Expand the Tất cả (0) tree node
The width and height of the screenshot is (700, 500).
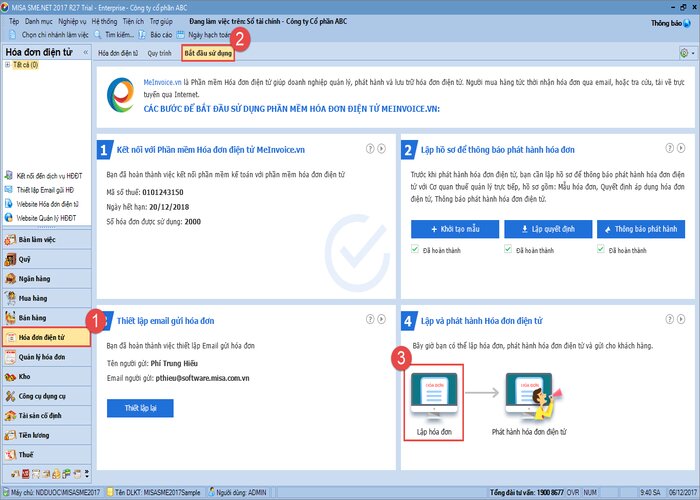7,65
